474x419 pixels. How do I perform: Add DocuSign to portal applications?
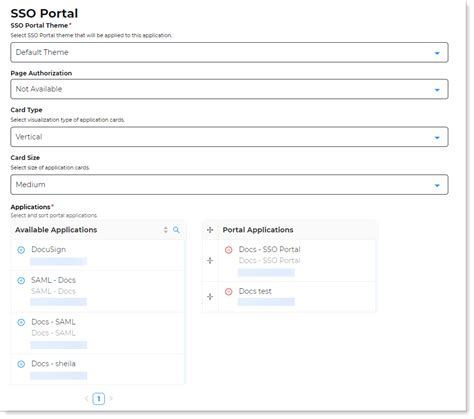(21, 250)
